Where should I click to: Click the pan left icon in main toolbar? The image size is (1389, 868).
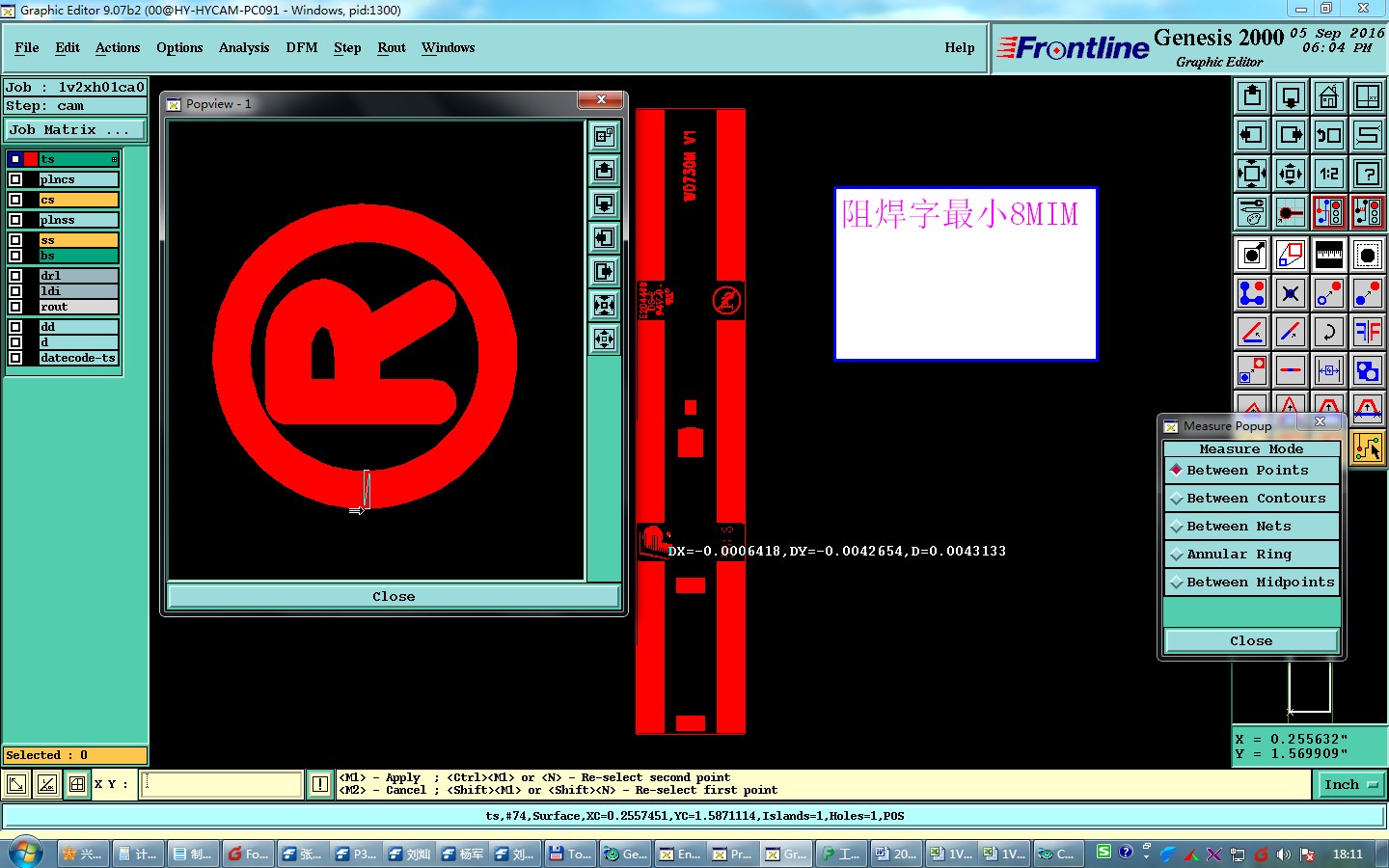click(1252, 135)
